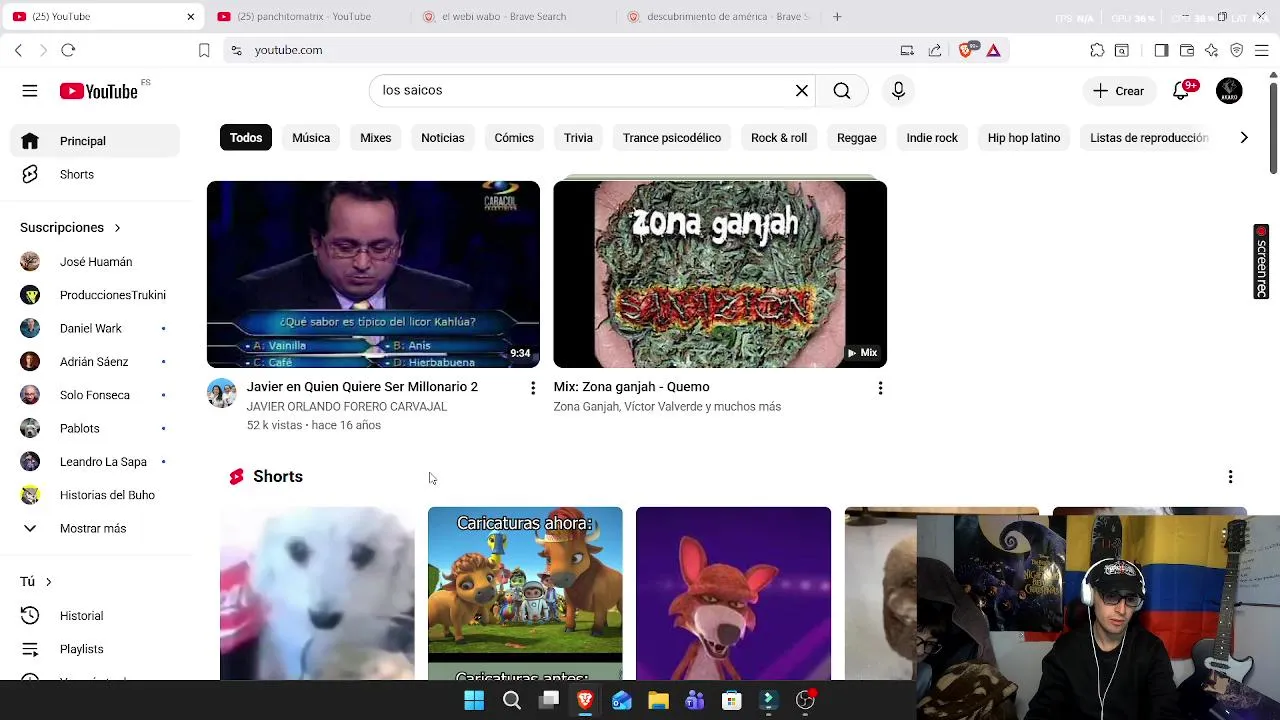Open Shorts shelf more options menu
The height and width of the screenshot is (720, 1280).
pos(1230,477)
